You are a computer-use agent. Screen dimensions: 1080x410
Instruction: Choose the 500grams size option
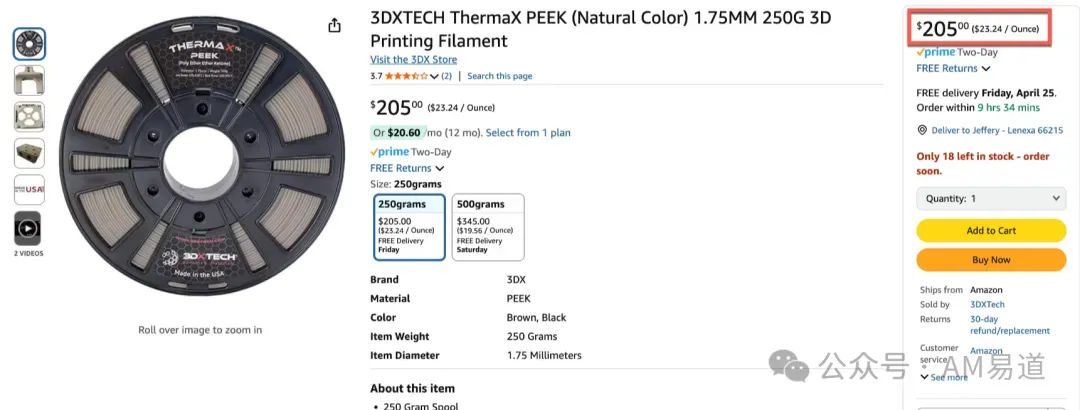488,227
